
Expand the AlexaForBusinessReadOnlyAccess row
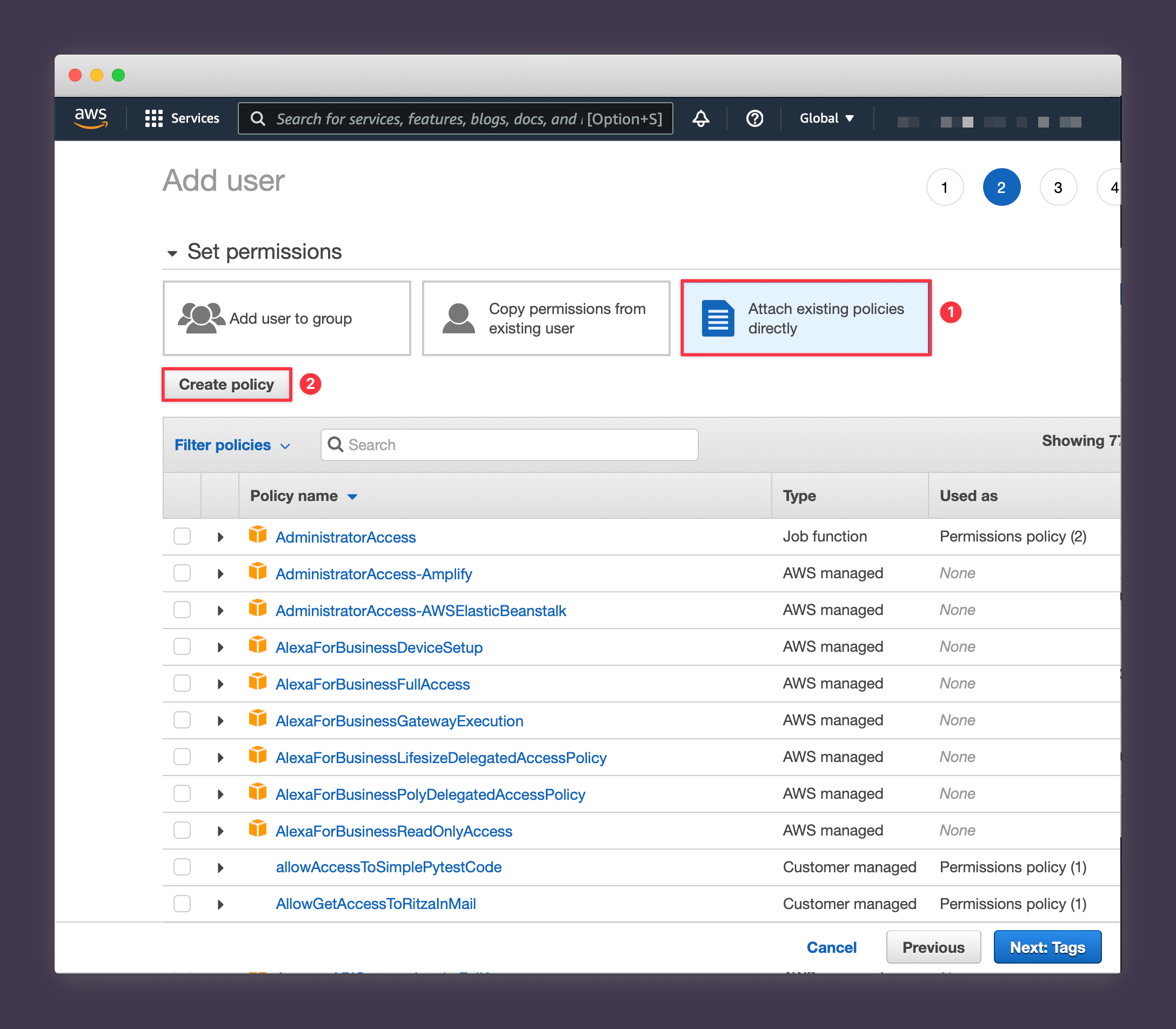pos(220,831)
